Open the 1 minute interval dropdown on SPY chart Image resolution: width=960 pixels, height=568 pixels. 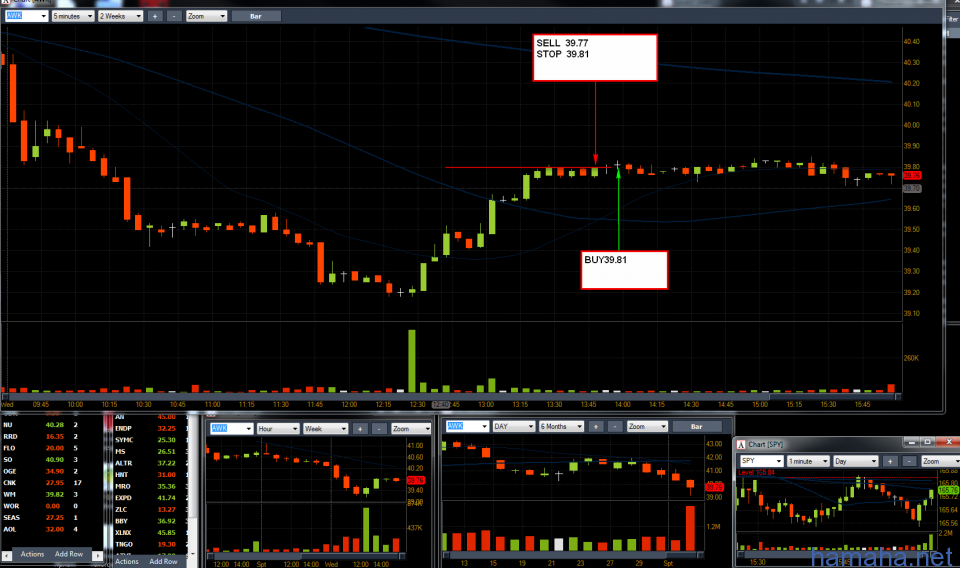(x=807, y=461)
